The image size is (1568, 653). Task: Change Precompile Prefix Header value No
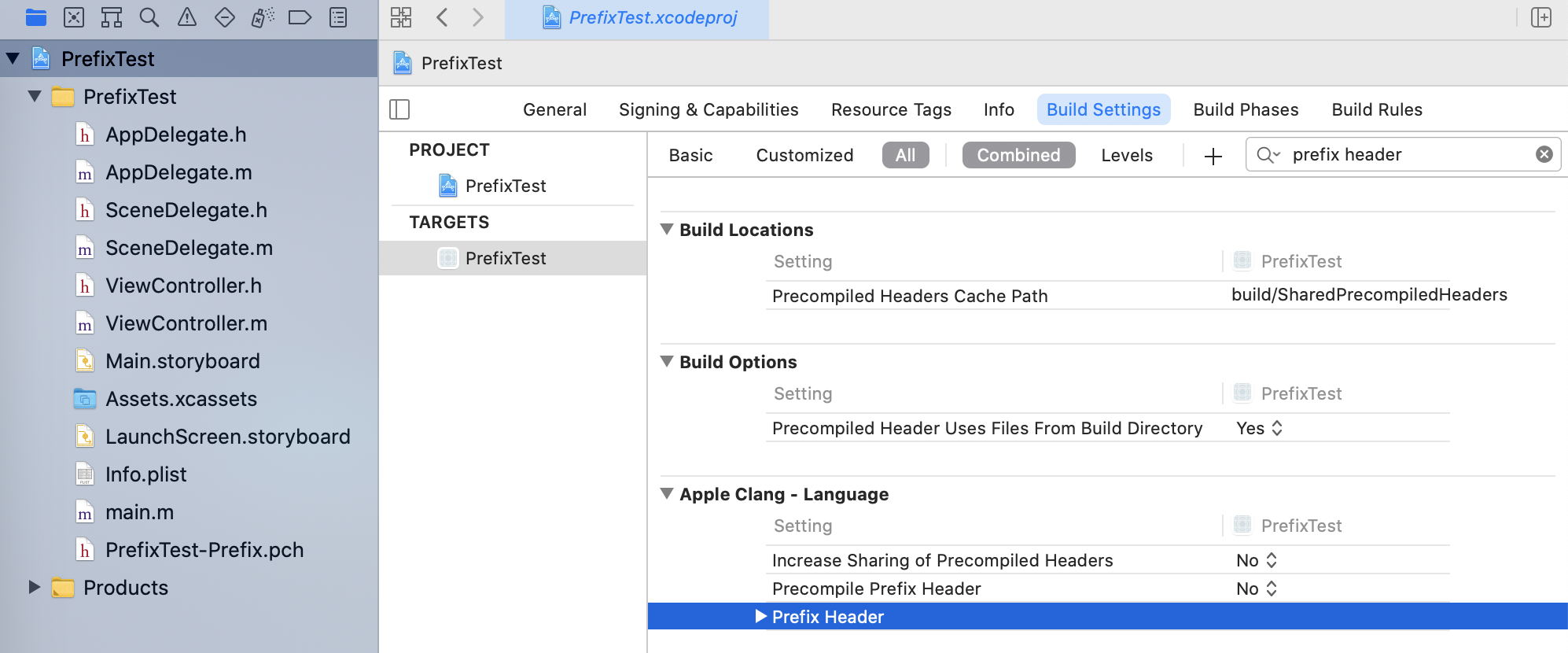[1256, 588]
